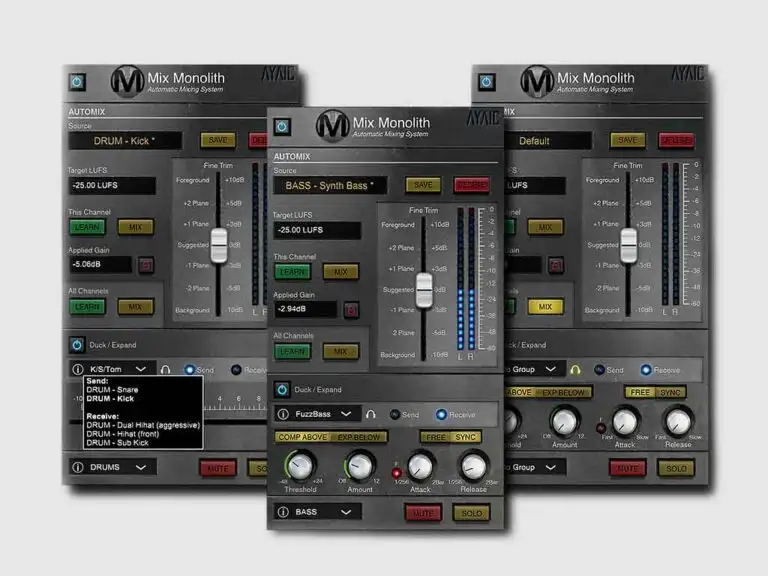Click the Mix Monolith M logo in the Default window
This screenshot has height=576, width=768.
pyautogui.click(x=537, y=81)
